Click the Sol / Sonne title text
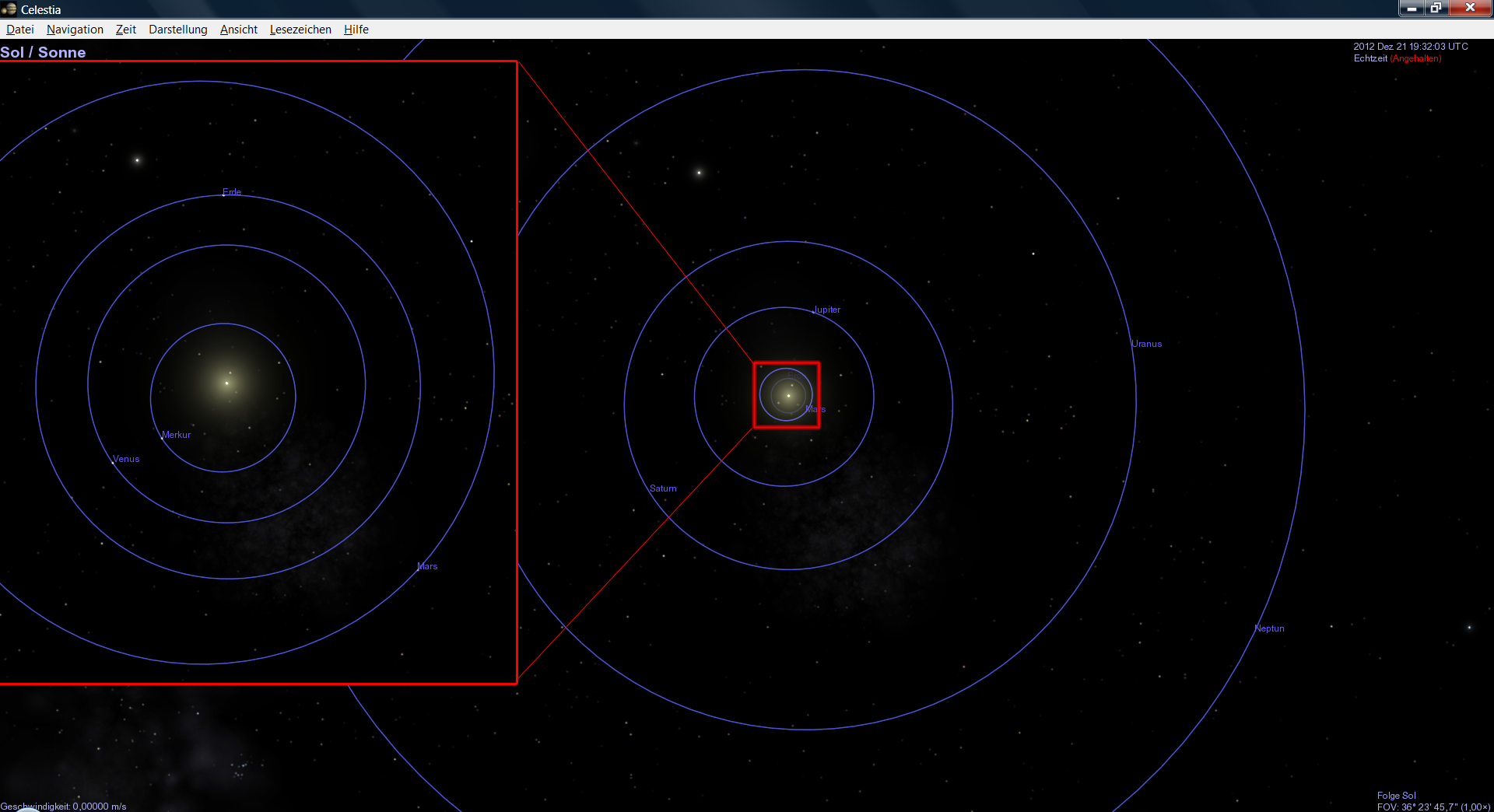 (x=43, y=52)
